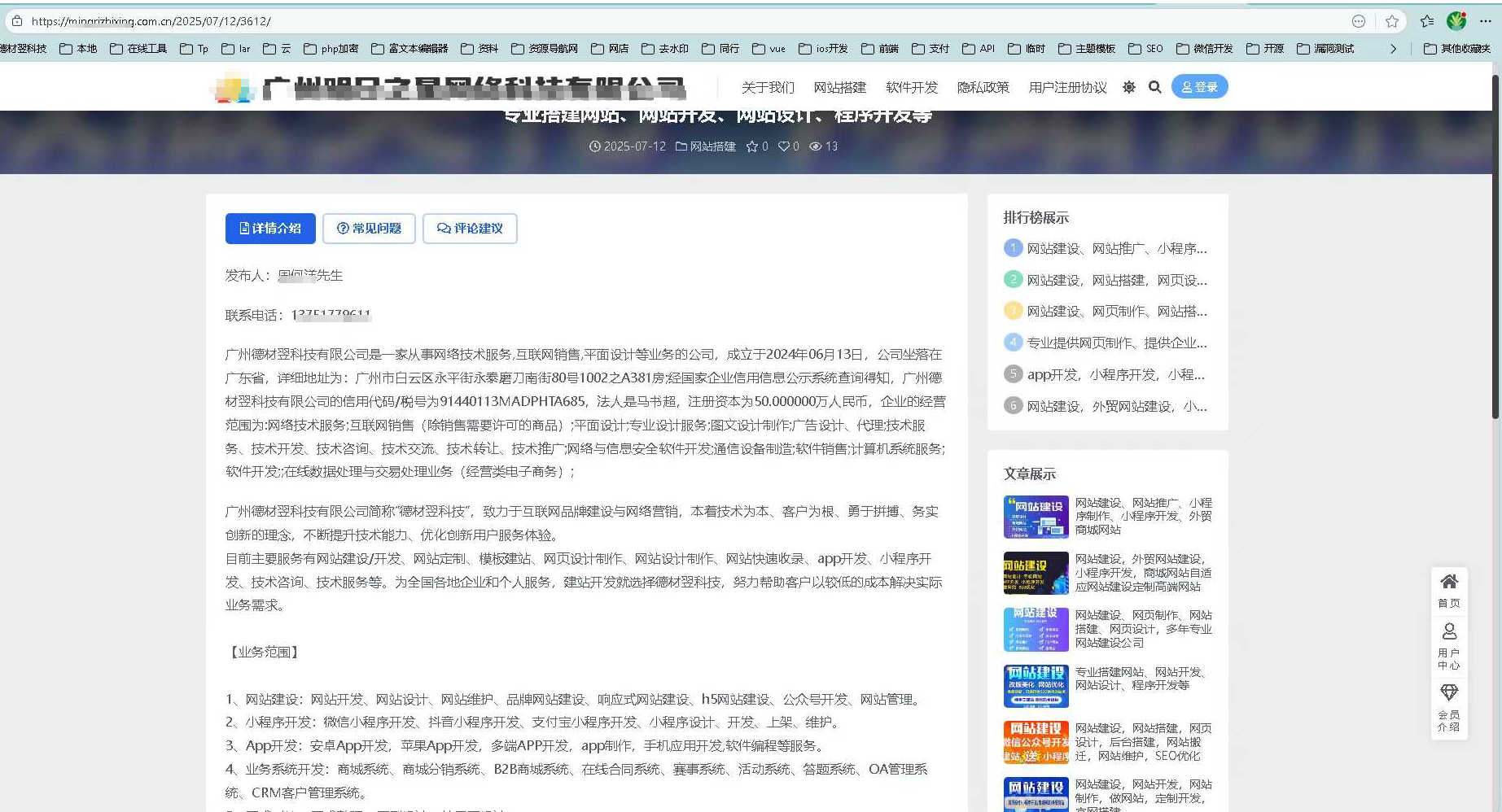This screenshot has width=1502, height=812.
Task: Click the heart like icon
Action: click(x=783, y=146)
